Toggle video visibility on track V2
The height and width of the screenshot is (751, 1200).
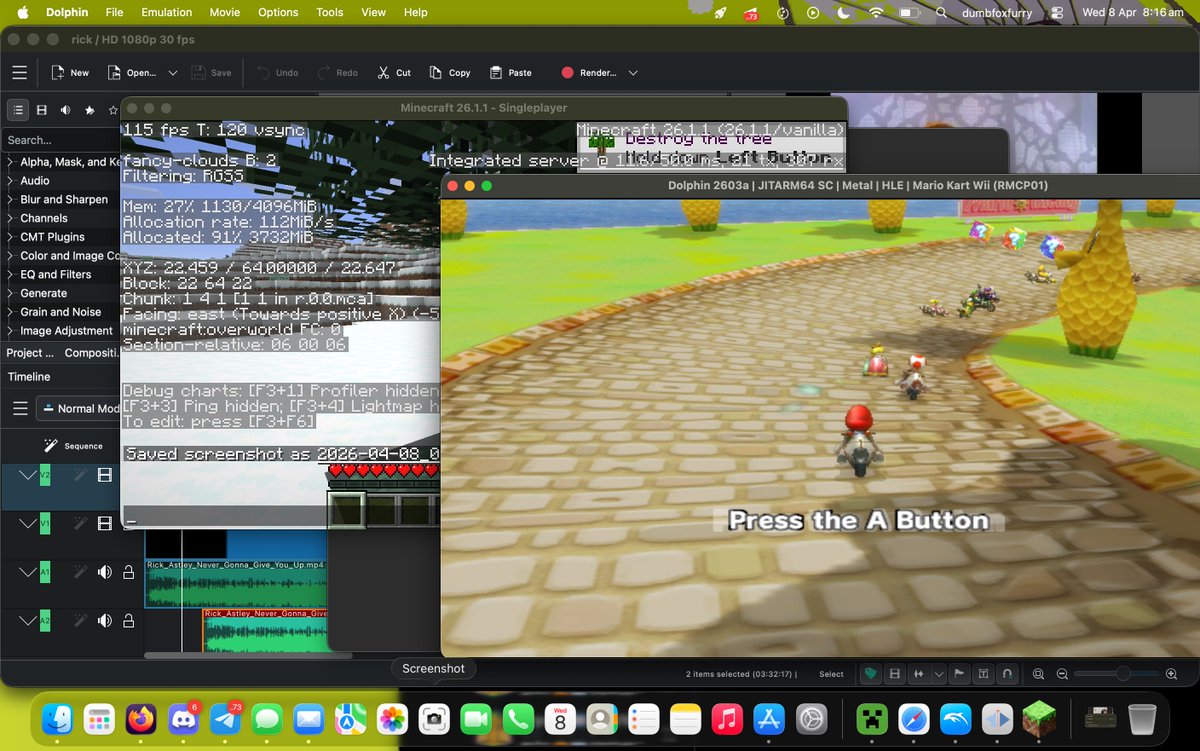[104, 476]
